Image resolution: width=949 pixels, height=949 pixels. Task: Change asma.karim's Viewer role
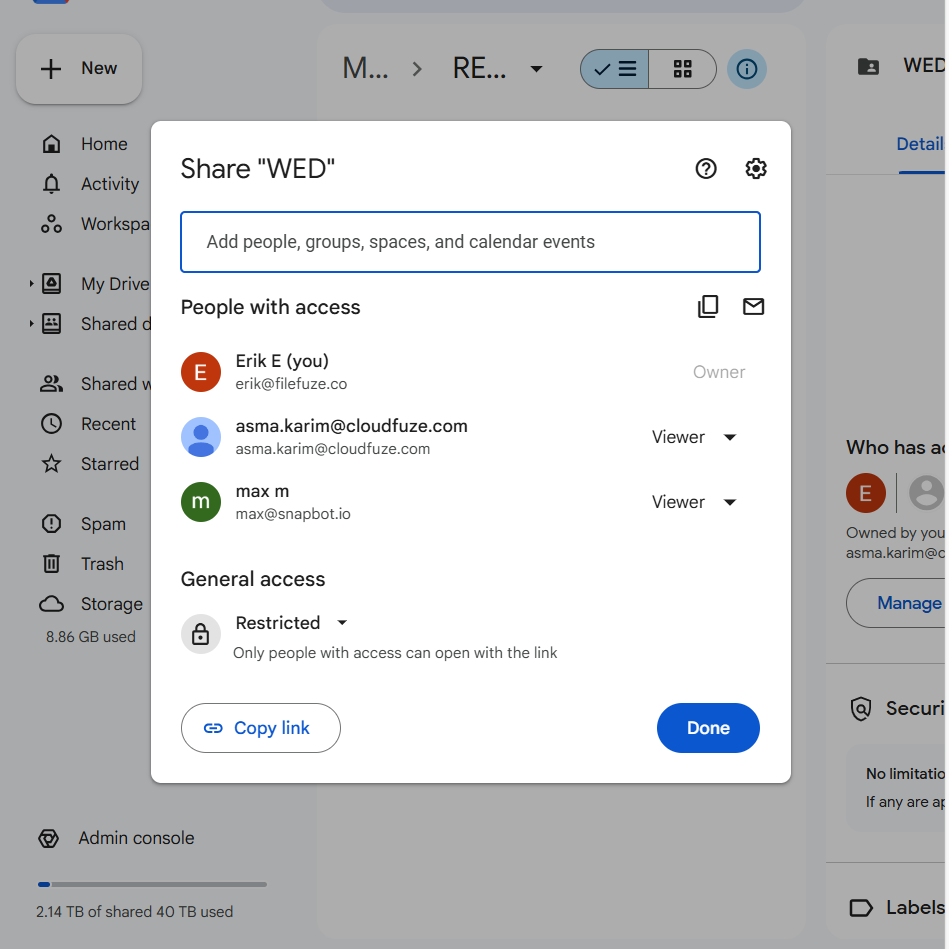(x=694, y=437)
